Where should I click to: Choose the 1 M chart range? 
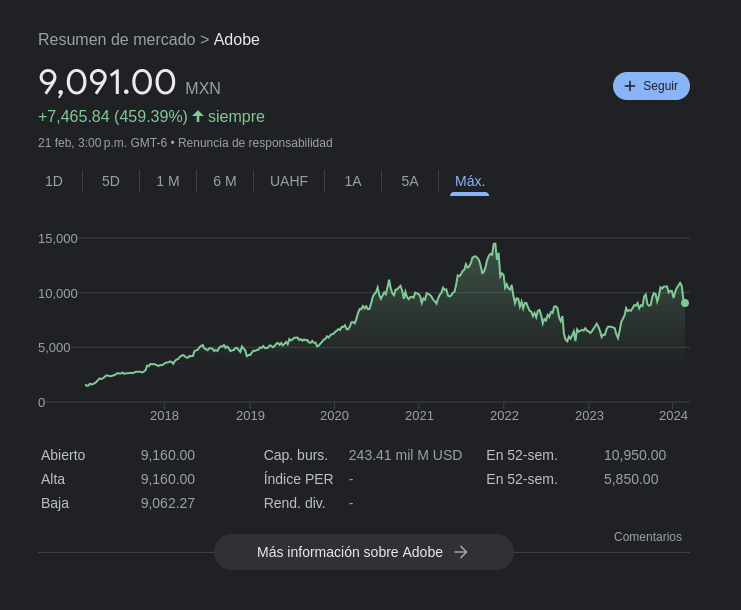(168, 181)
